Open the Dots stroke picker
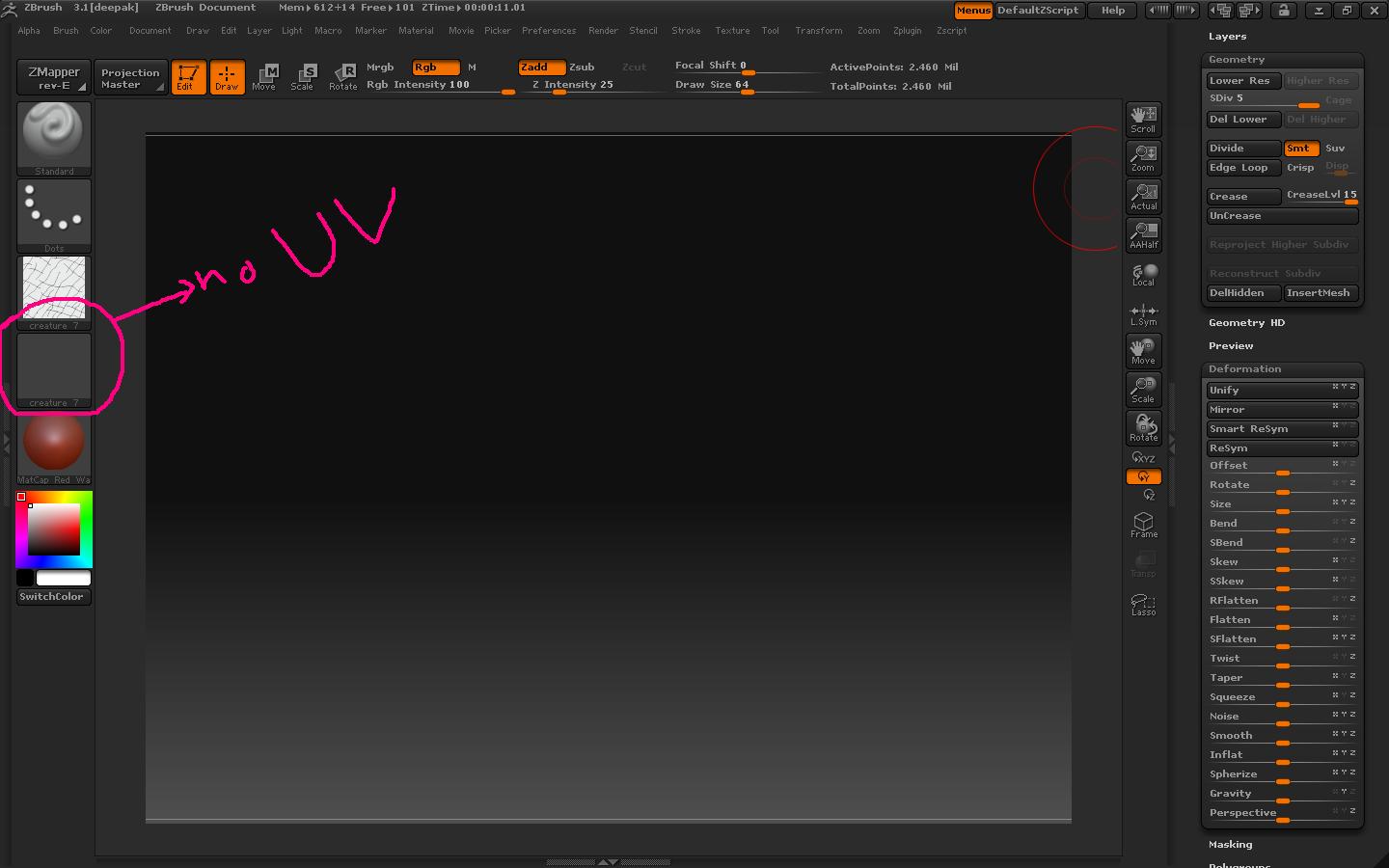This screenshot has width=1389, height=868. click(54, 216)
